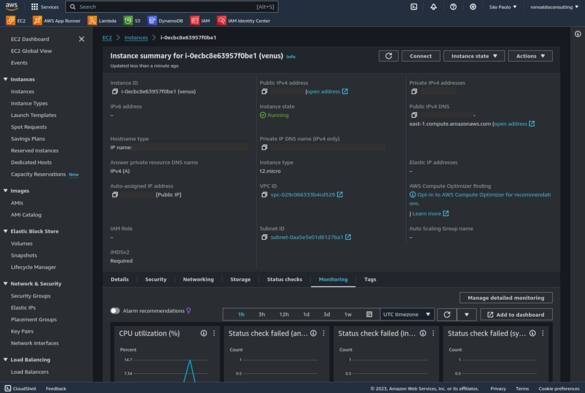Open the ronaldoconsulting account menu
Screen dimensions: 585x393
(554, 7)
